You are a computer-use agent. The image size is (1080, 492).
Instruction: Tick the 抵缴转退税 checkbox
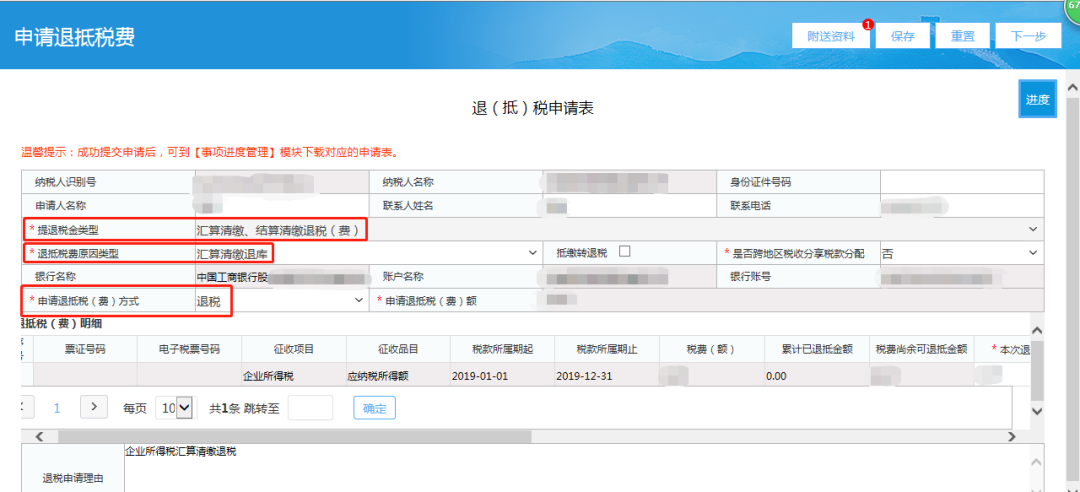[x=625, y=252]
